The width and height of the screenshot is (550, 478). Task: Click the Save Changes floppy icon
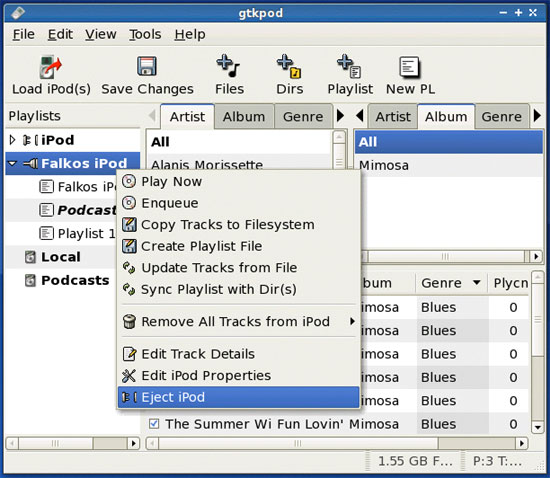[147, 66]
